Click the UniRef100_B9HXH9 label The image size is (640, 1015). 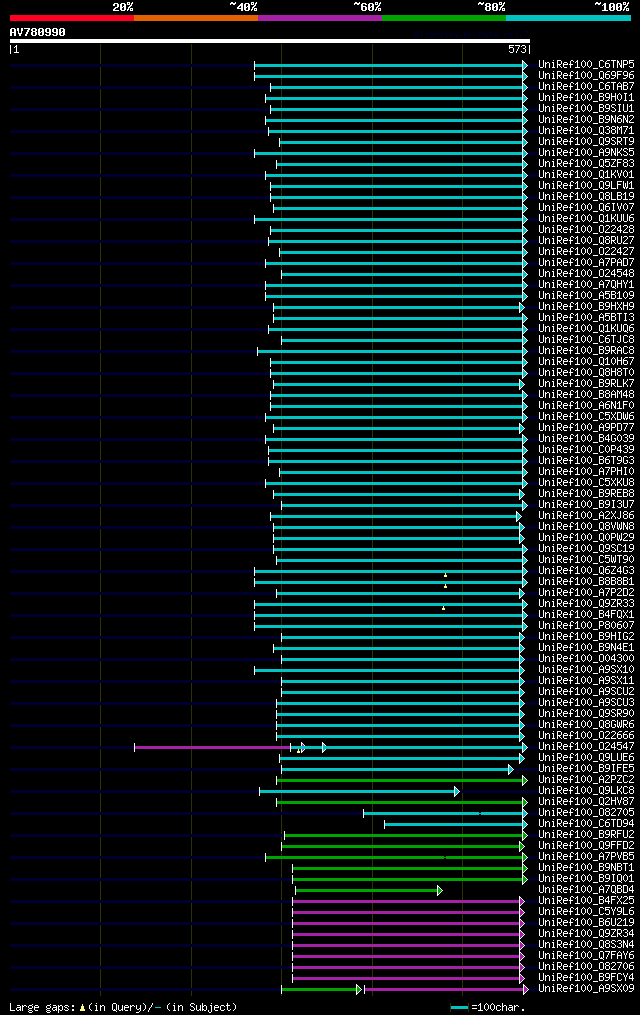(586, 307)
